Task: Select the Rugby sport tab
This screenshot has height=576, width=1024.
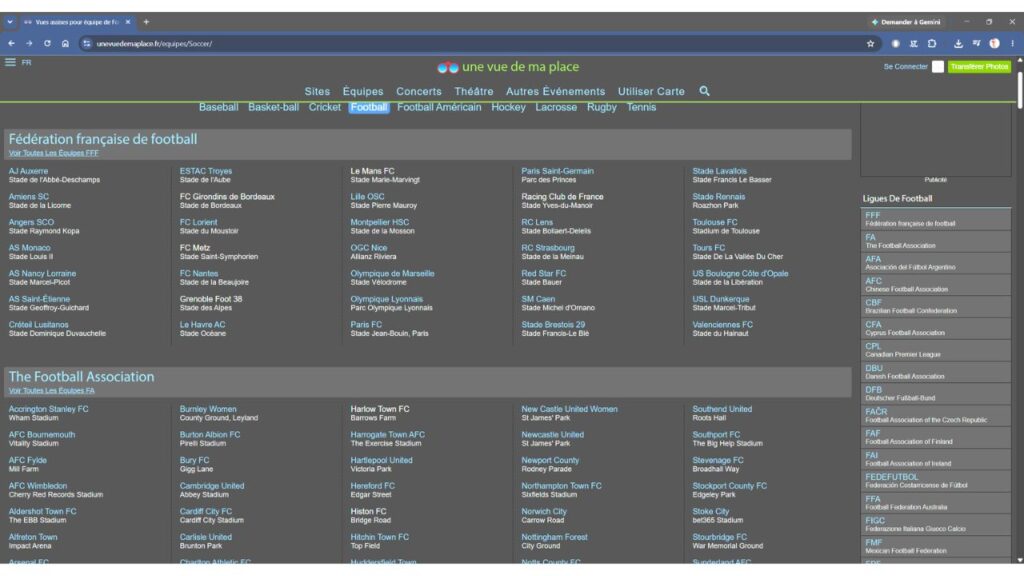Action: pos(601,107)
